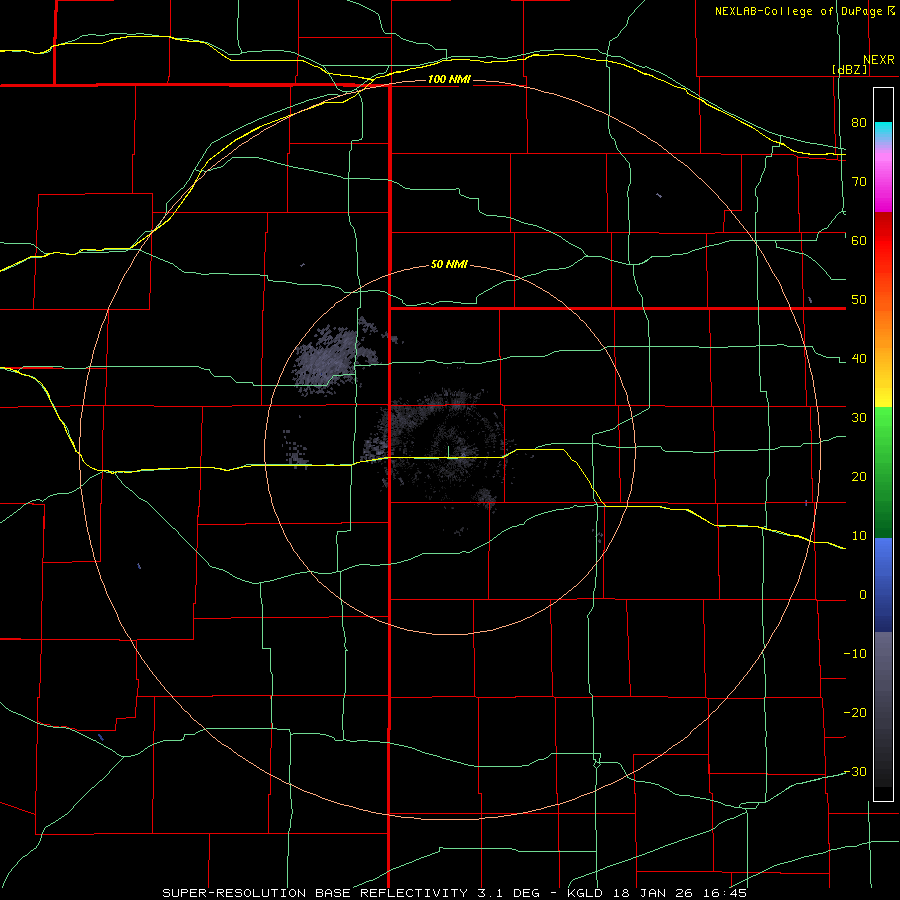Click the [dBZ] units label

(849, 69)
